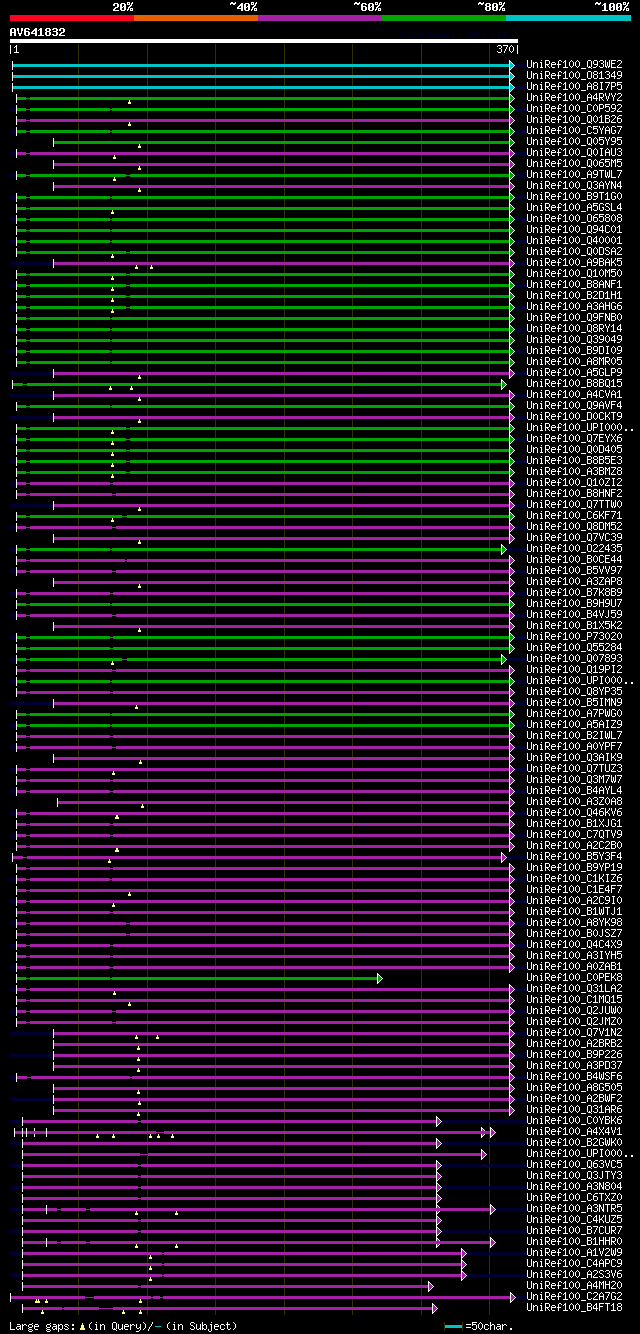
Task: Click the white query sequence bar
Action: [264, 41]
